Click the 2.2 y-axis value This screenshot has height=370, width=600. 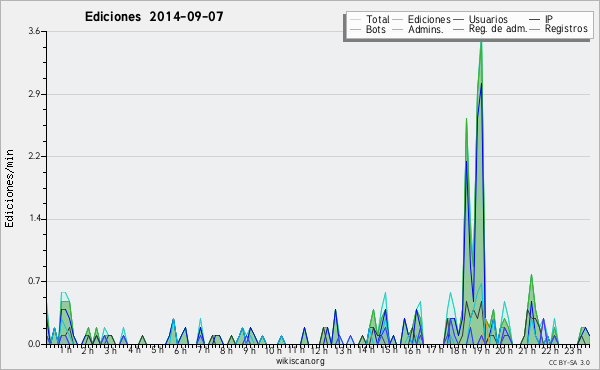[34, 156]
